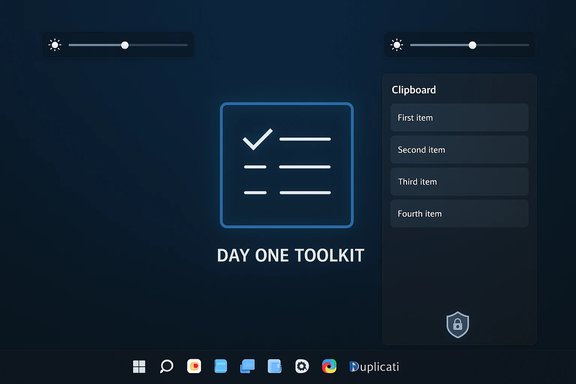Image resolution: width=576 pixels, height=384 pixels.
Task: Open Duplicati from the taskbar
Action: (x=374, y=366)
